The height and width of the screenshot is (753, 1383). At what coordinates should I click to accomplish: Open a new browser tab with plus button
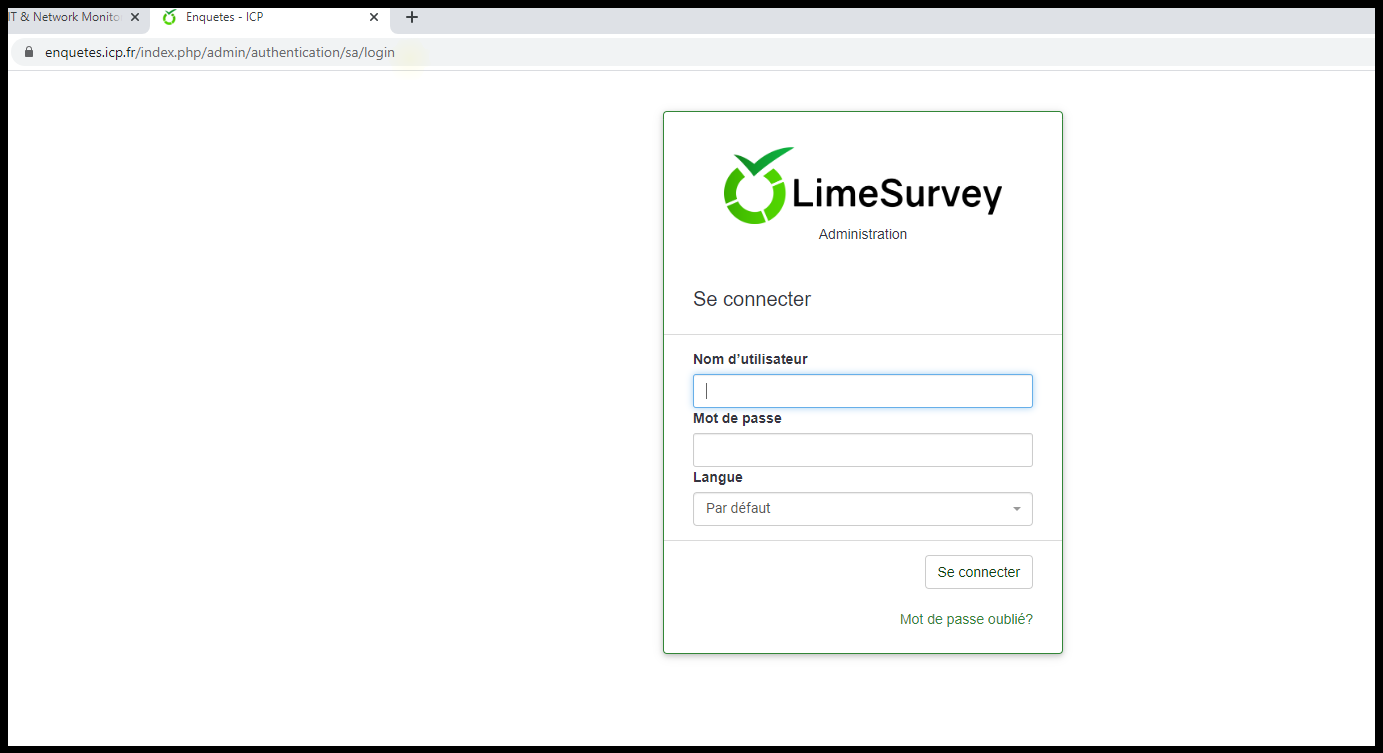(411, 17)
